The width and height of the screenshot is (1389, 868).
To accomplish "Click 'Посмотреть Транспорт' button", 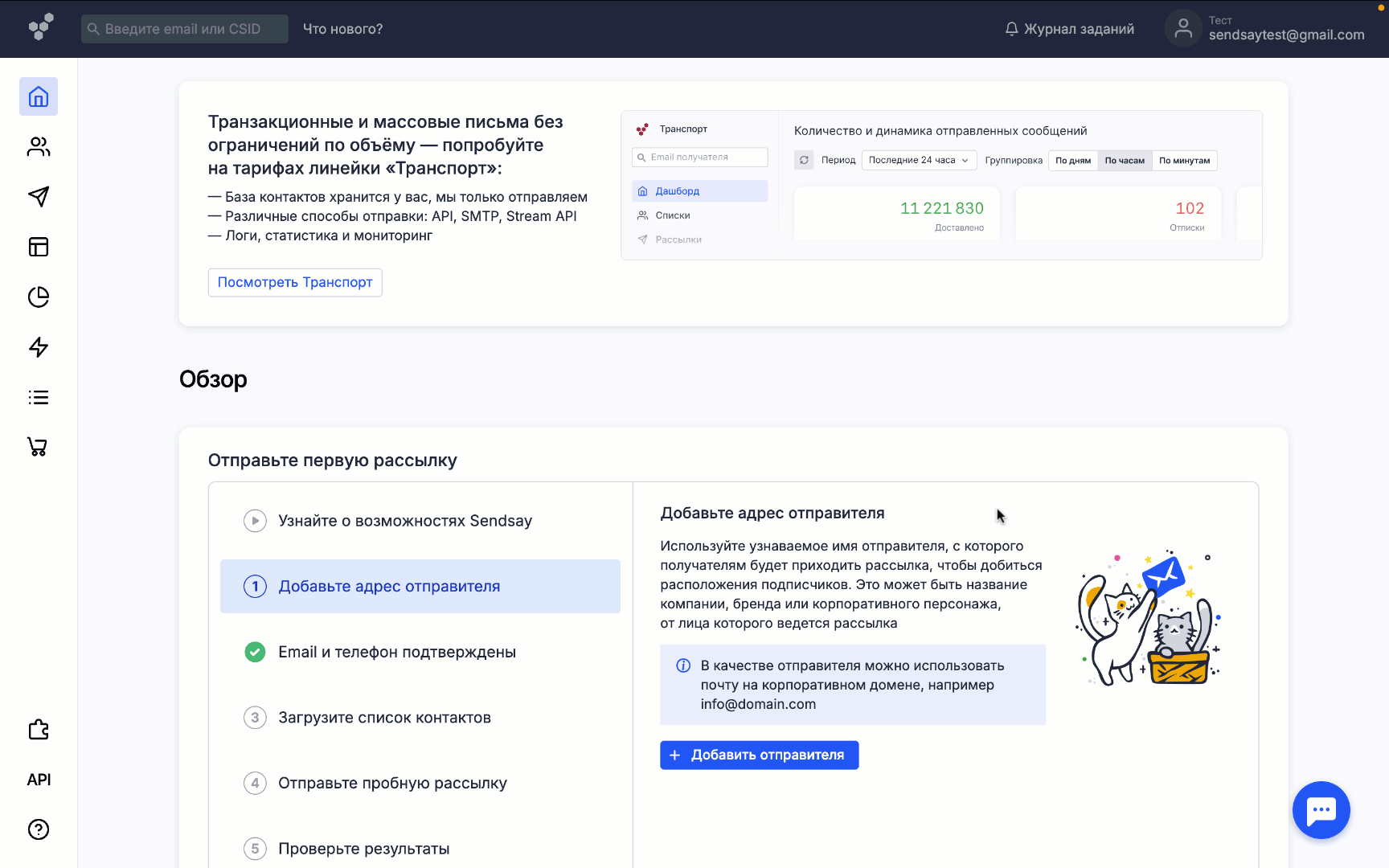I will pyautogui.click(x=295, y=283).
